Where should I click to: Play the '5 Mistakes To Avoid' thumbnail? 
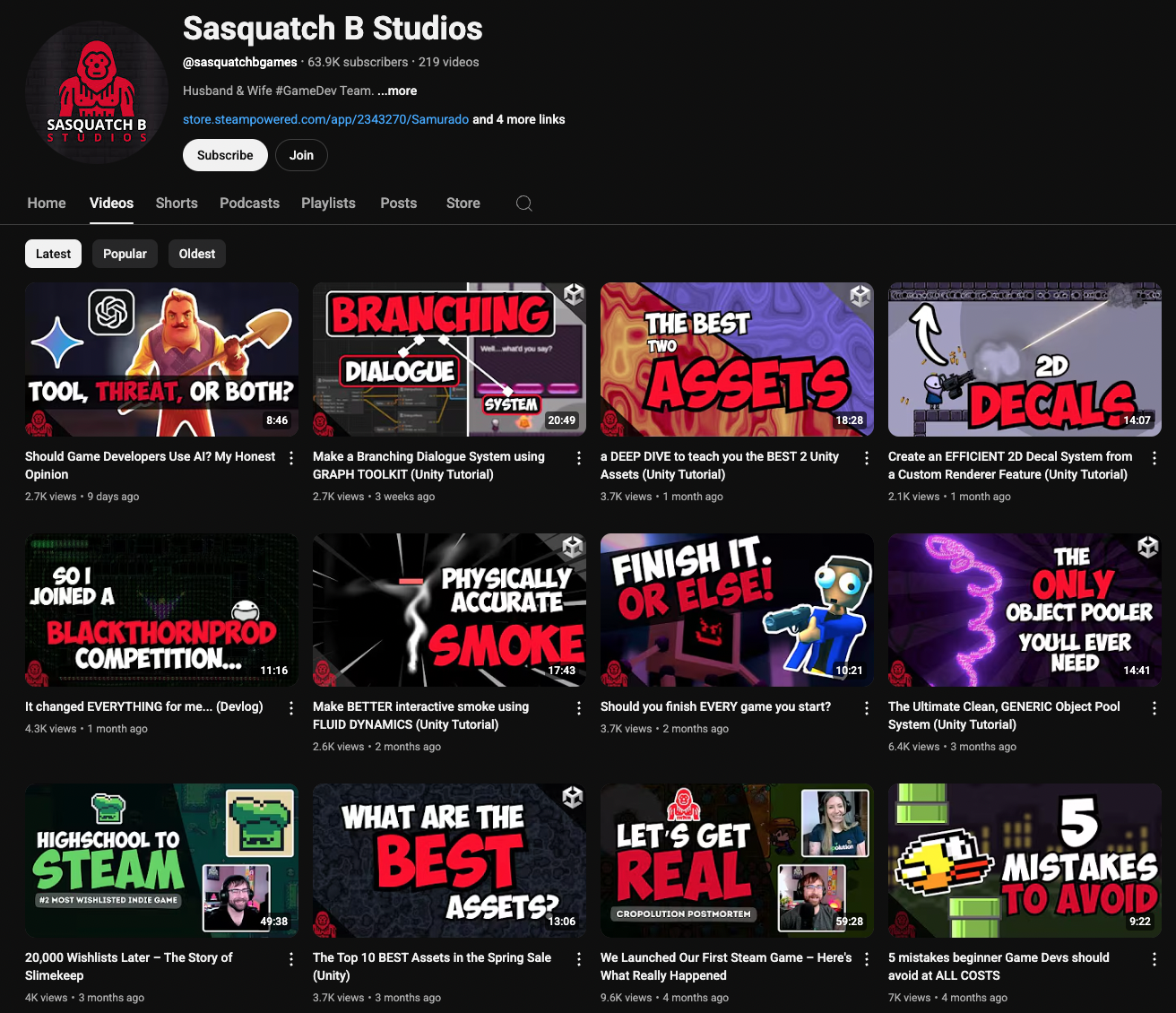(x=1025, y=861)
